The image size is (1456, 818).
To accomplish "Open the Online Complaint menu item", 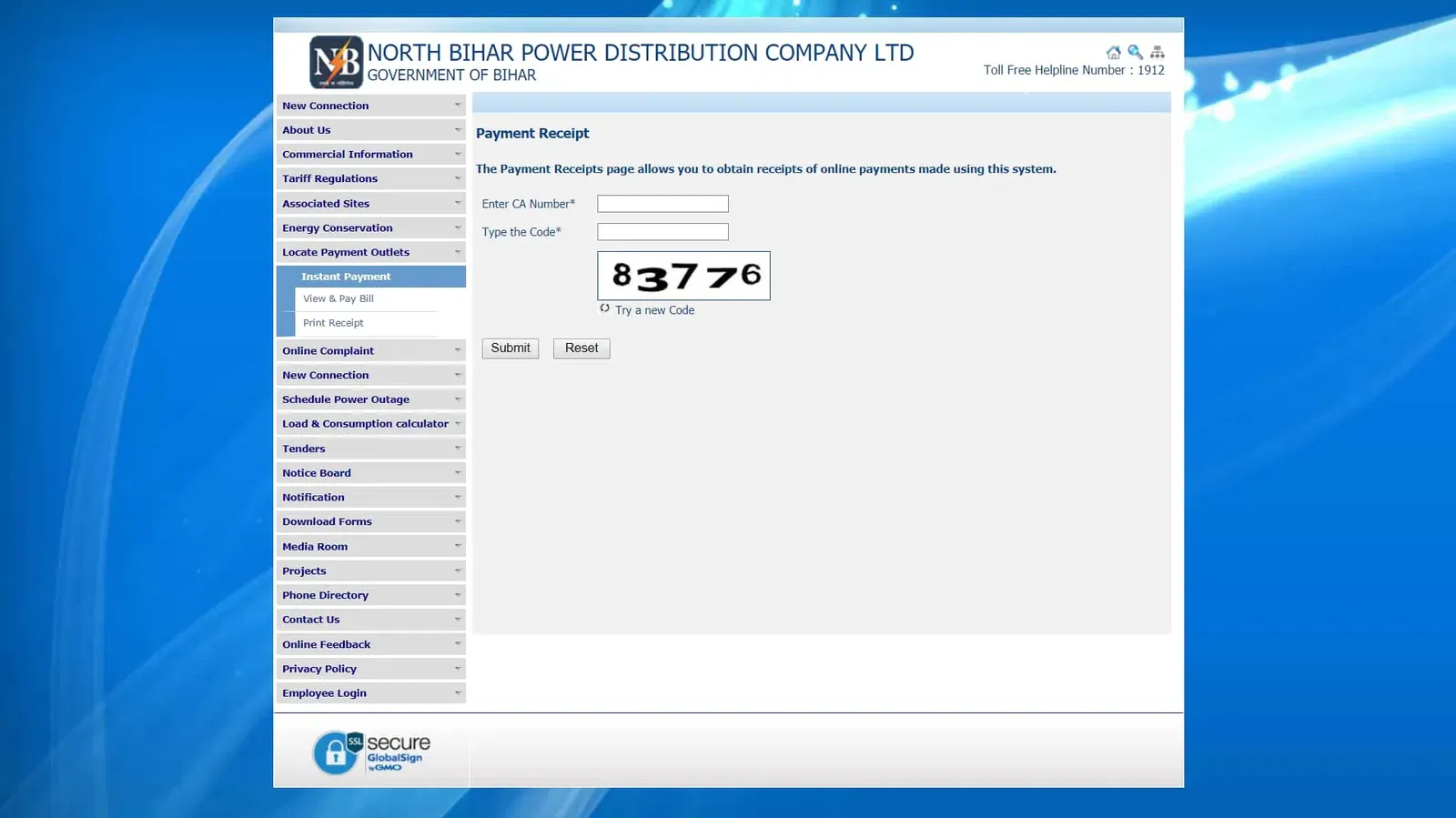I will [x=328, y=350].
